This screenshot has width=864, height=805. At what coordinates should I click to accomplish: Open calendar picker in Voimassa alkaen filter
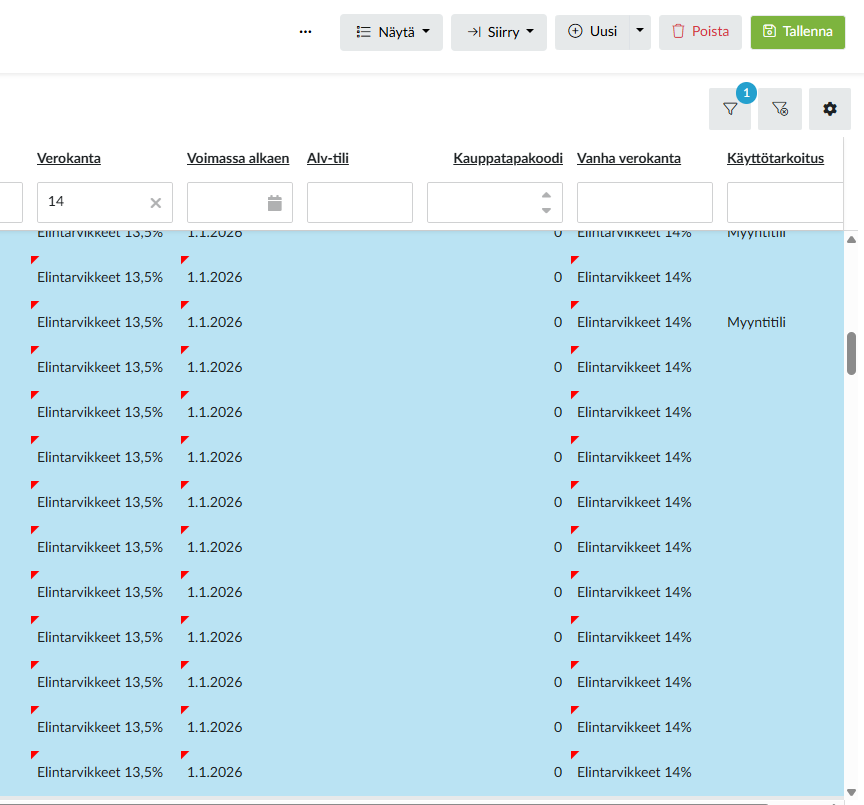(x=274, y=203)
